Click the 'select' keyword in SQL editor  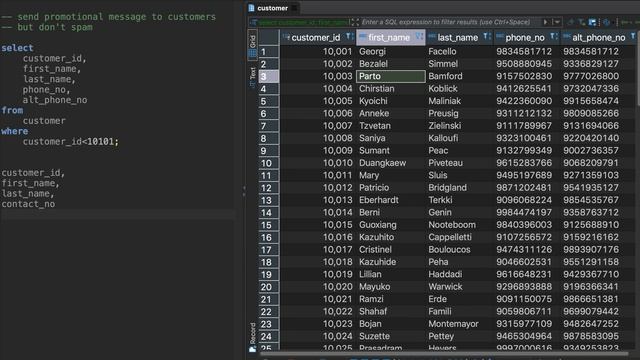click(x=17, y=48)
